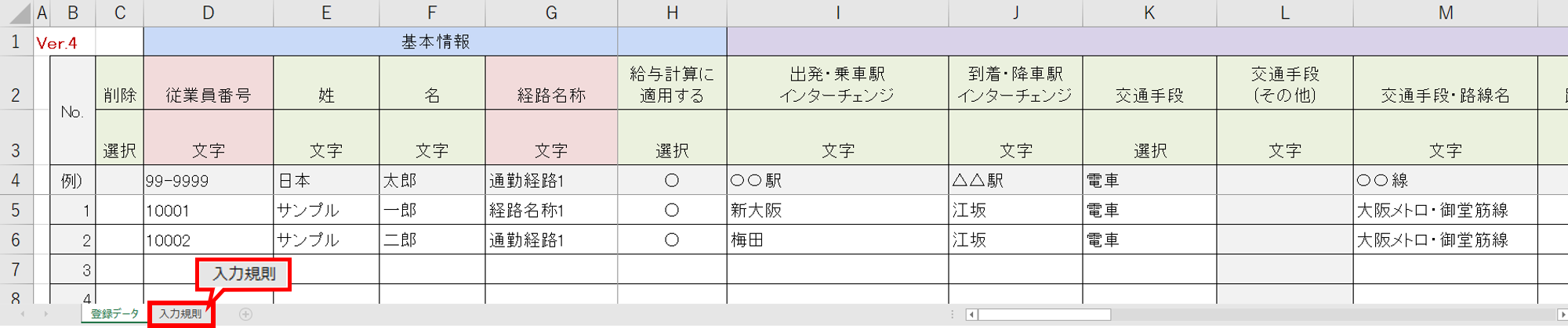This screenshot has width=1568, height=328.
Task: Select the example row circle mark
Action: 672,181
